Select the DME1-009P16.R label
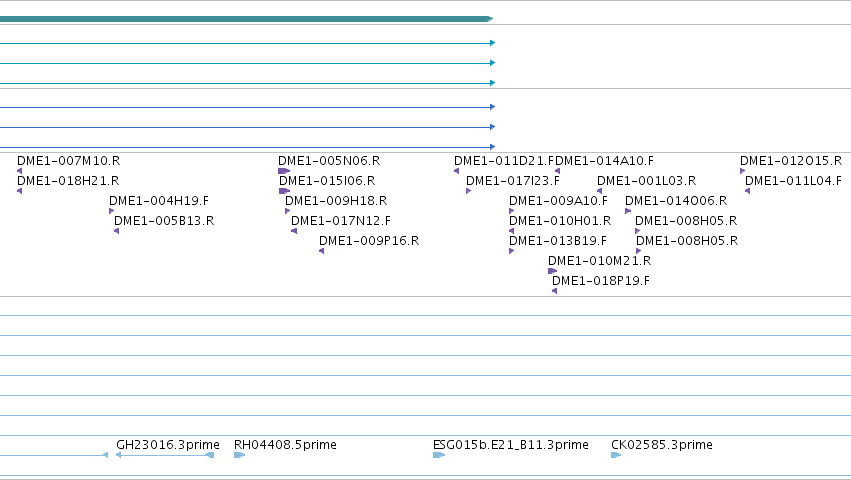851x480 pixels. (369, 241)
